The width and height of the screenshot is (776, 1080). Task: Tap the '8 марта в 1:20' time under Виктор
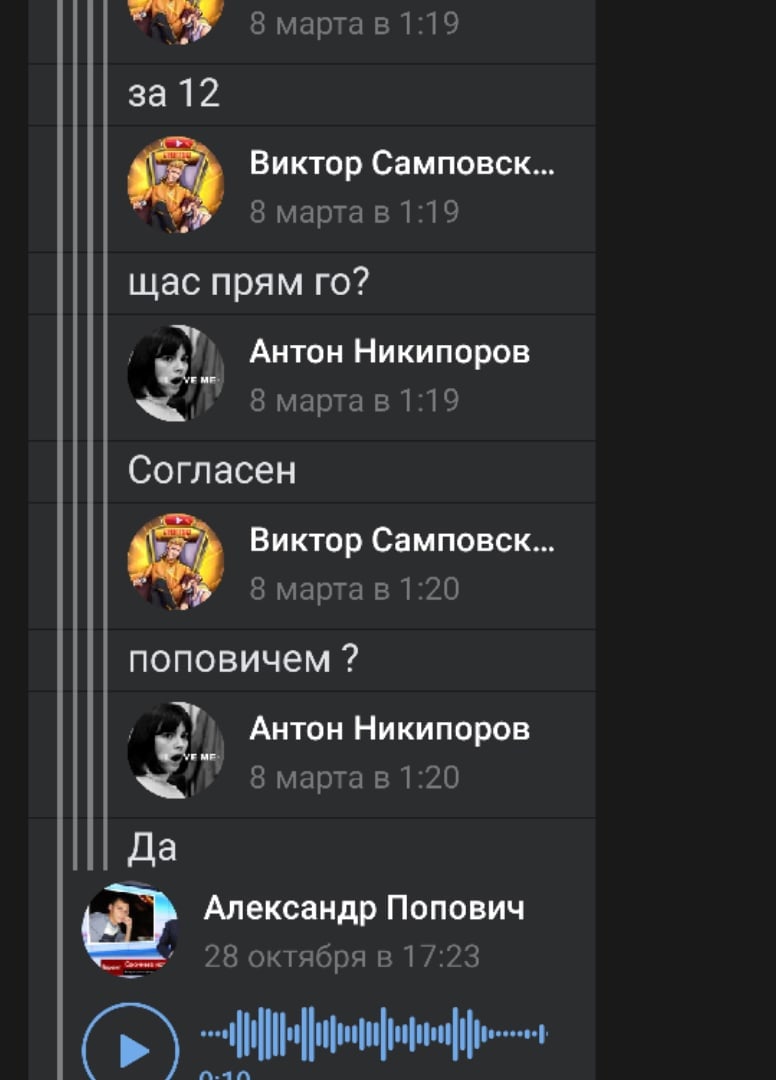[x=355, y=589]
